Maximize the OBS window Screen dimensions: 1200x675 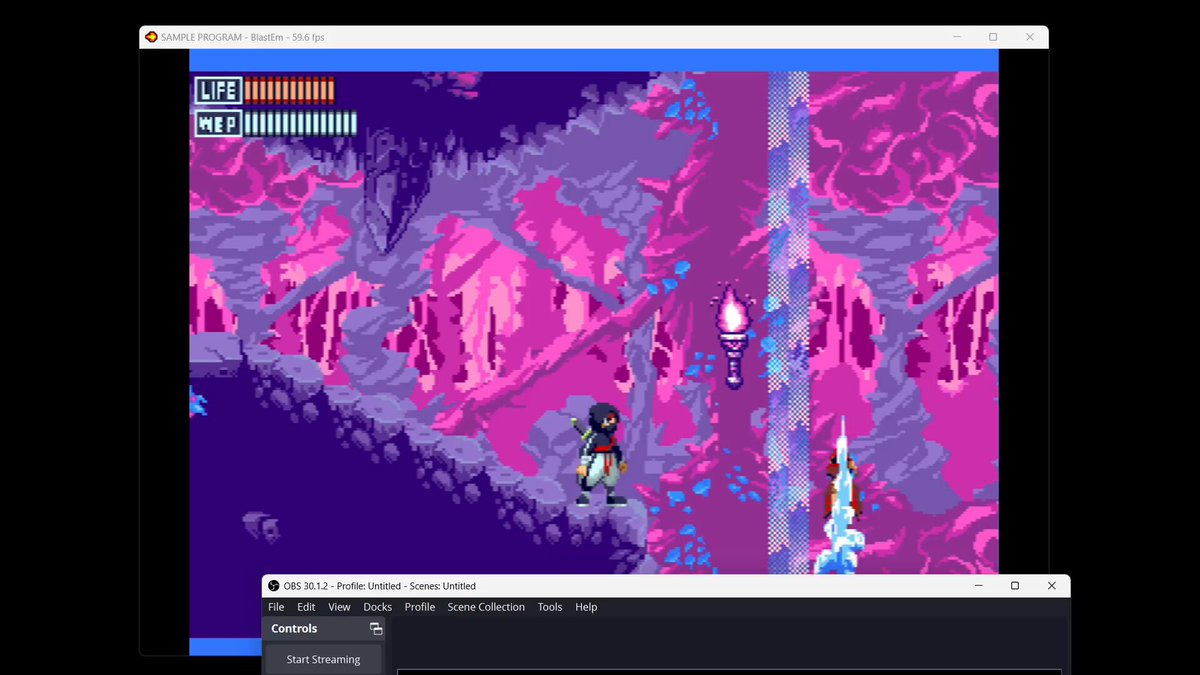tap(1015, 586)
